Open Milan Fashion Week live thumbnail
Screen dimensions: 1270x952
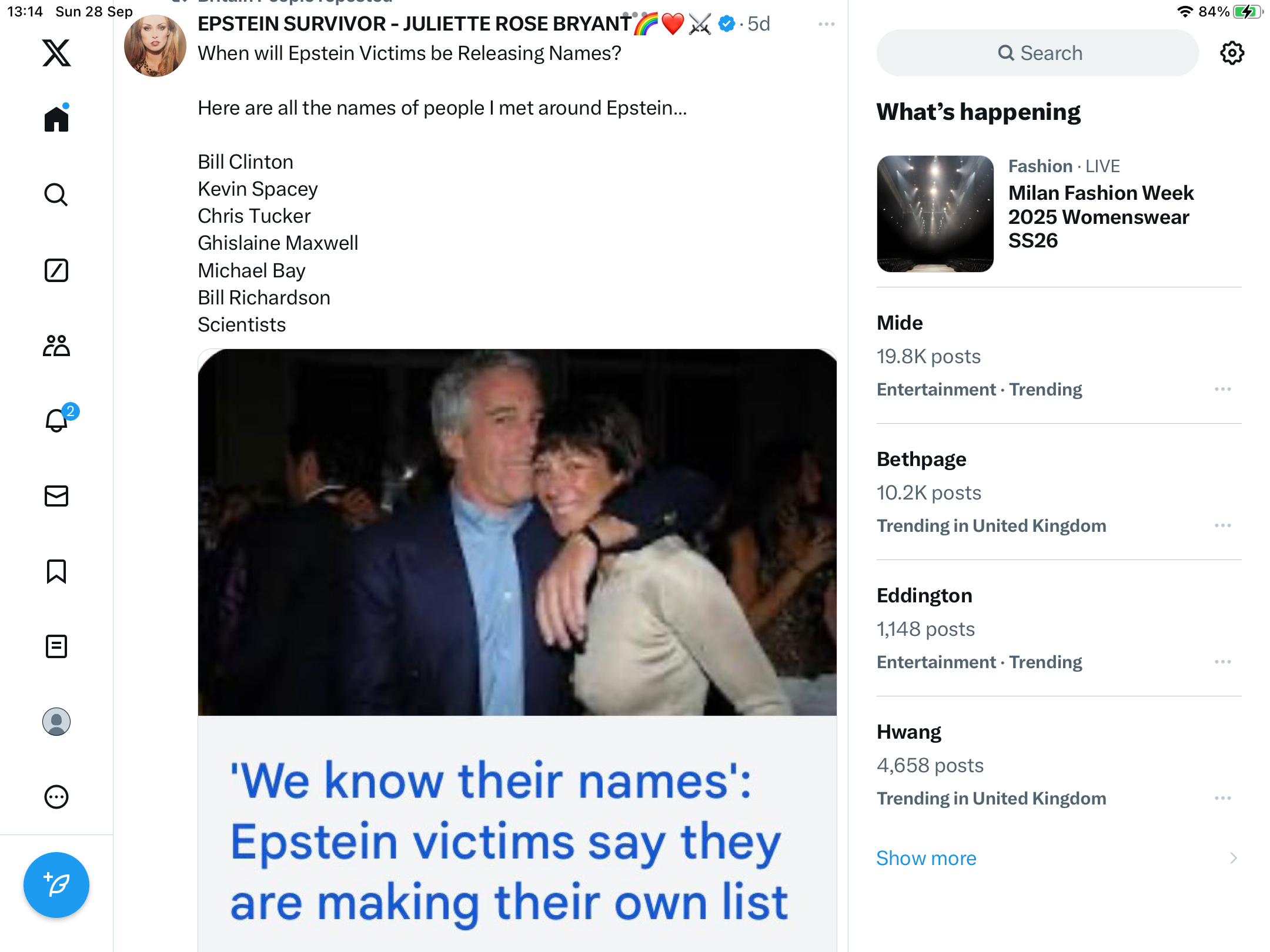pyautogui.click(x=935, y=214)
